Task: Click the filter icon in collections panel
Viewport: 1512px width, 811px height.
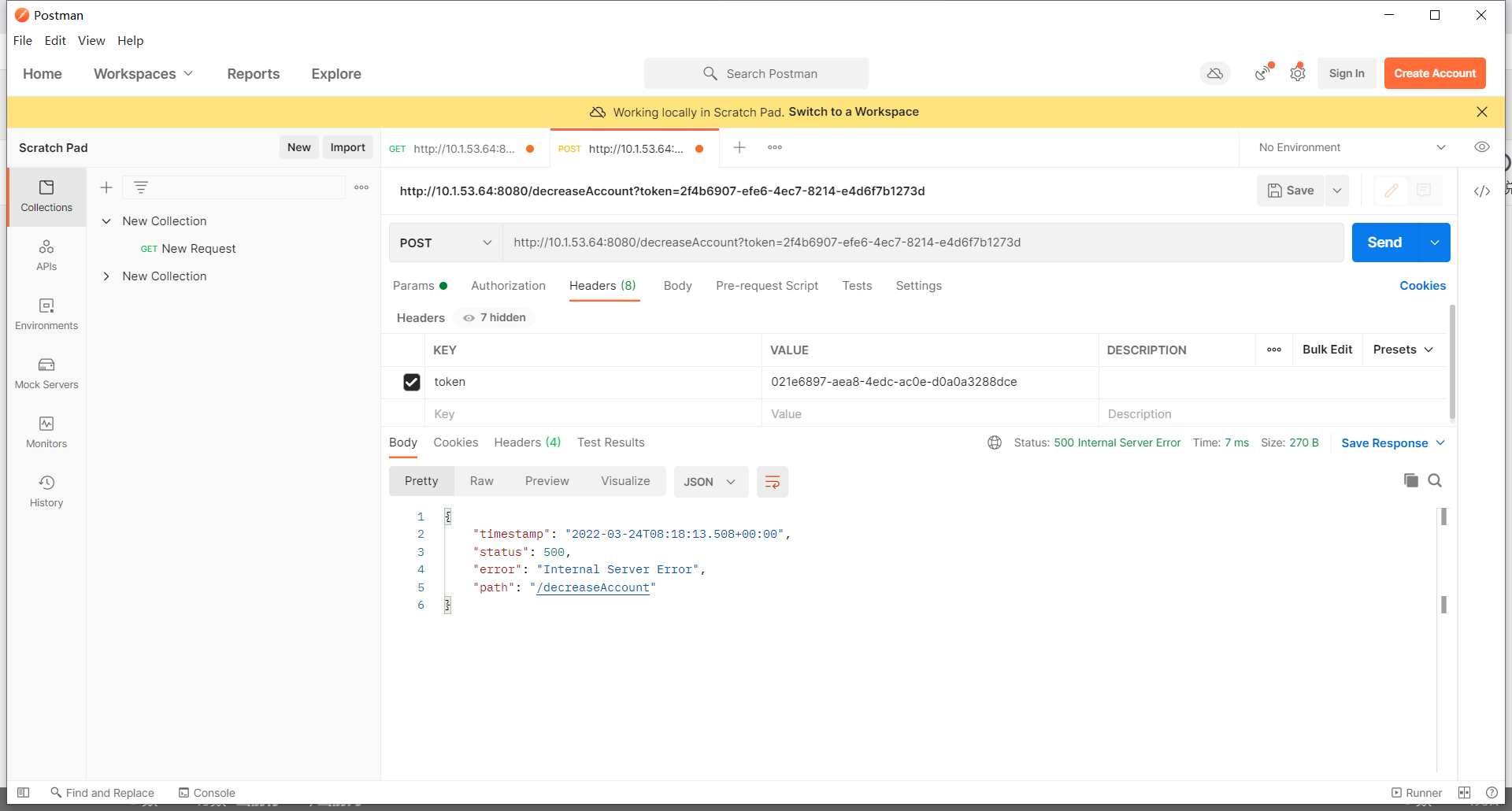Action: [141, 187]
